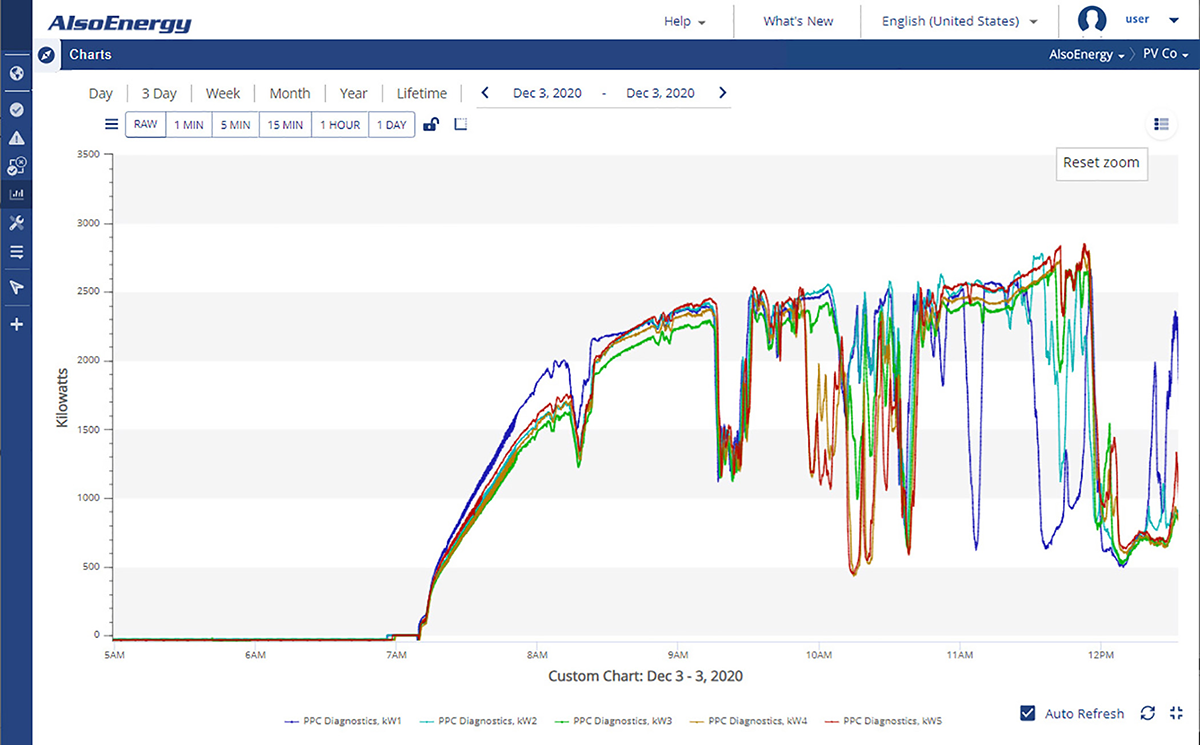Open the chart legend list icon
The height and width of the screenshot is (745, 1200).
pos(1161,124)
